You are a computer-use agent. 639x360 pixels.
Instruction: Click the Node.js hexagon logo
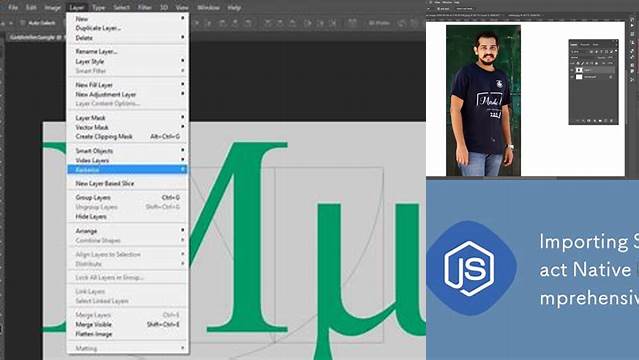tap(471, 268)
